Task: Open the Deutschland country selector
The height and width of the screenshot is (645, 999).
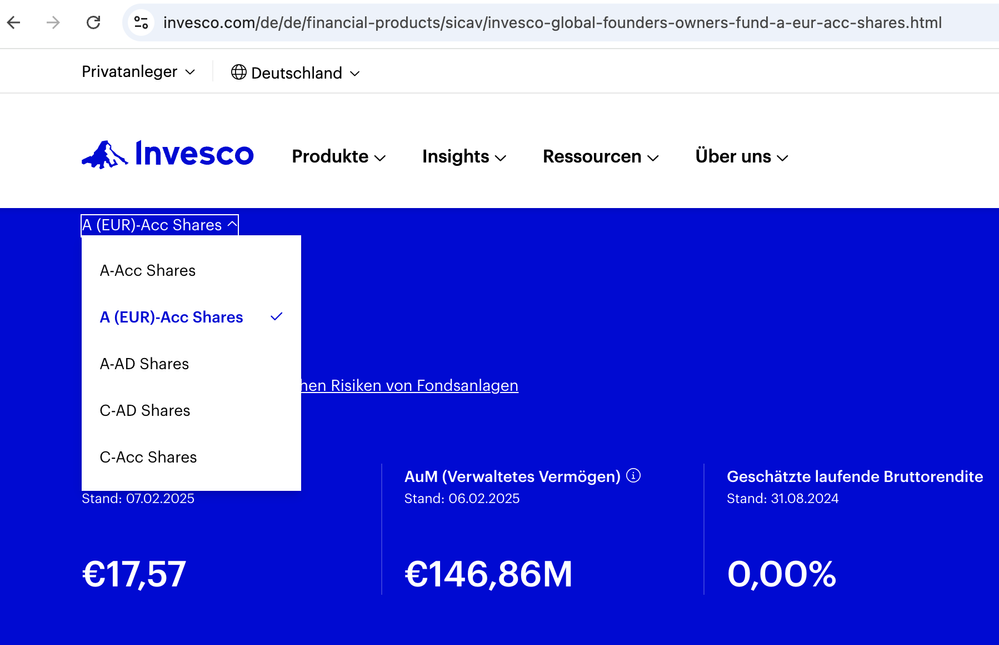Action: tap(296, 73)
